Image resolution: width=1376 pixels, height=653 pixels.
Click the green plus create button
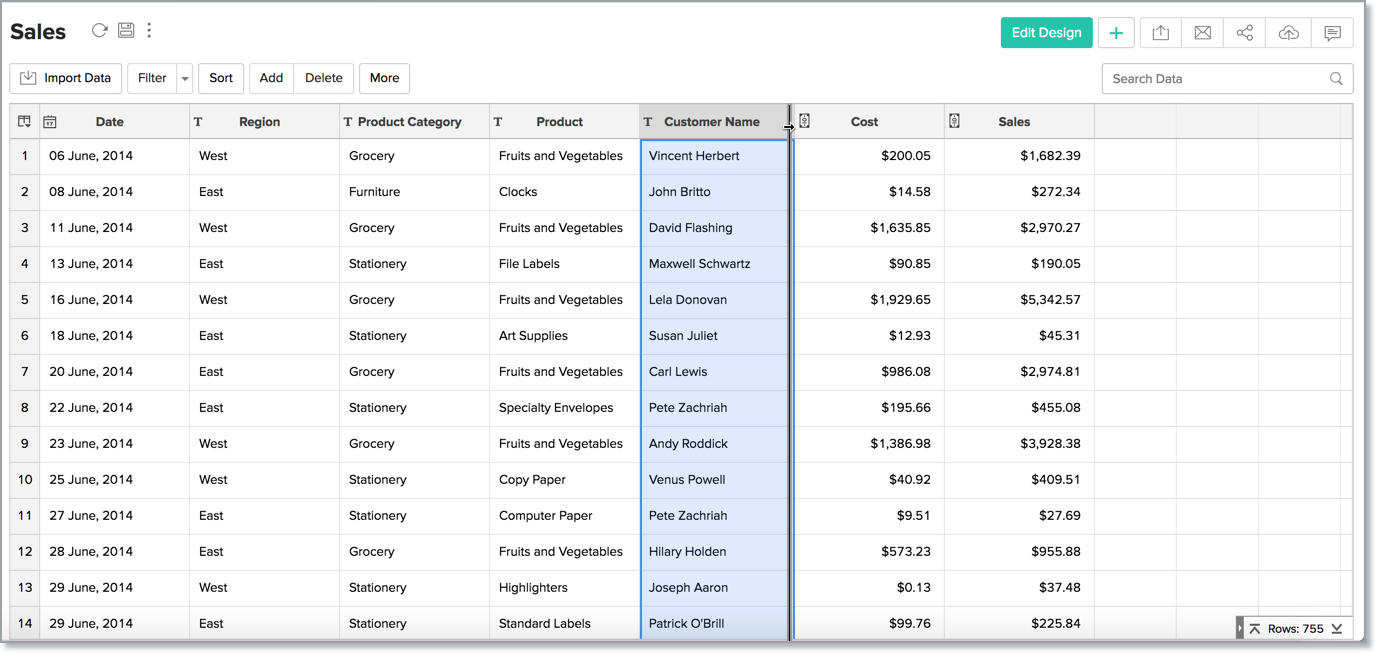pyautogui.click(x=1116, y=33)
